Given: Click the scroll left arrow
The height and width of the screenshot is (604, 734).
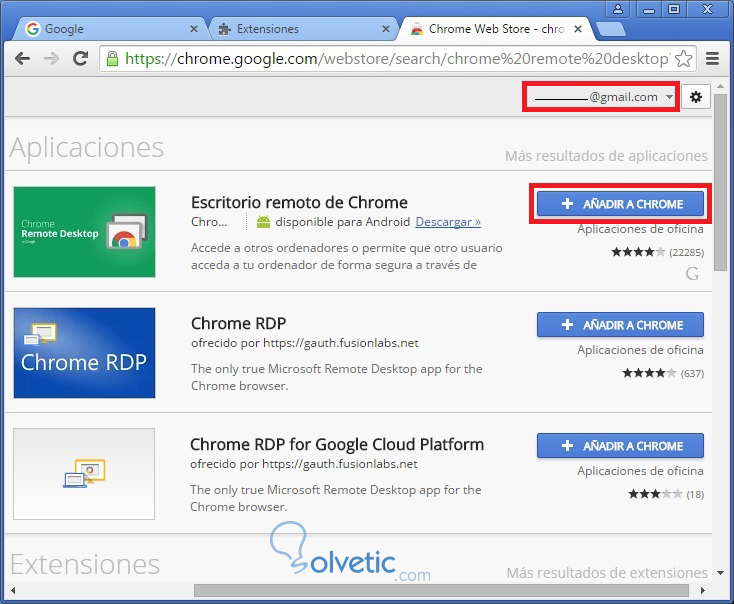Looking at the screenshot, I should point(13,590).
